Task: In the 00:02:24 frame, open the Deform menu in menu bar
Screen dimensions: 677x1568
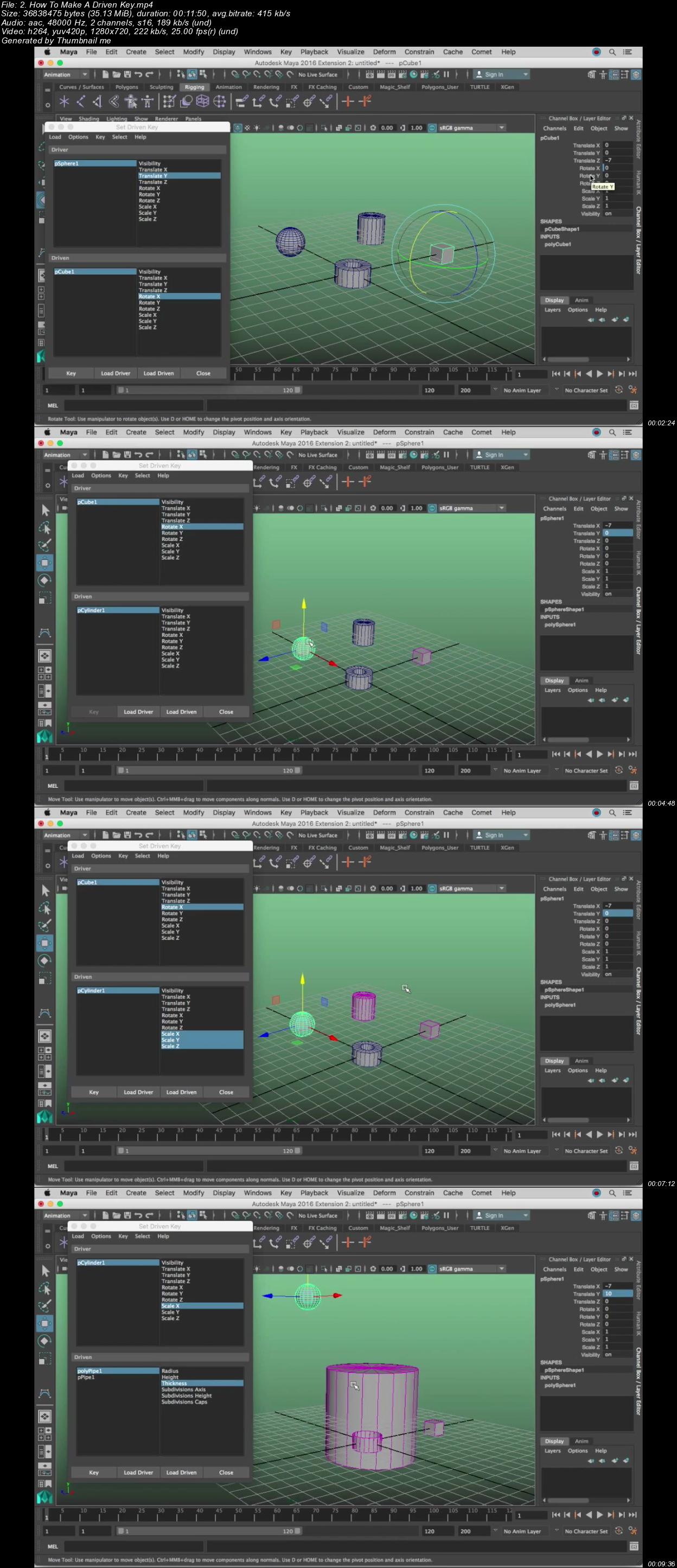Action: (x=384, y=52)
